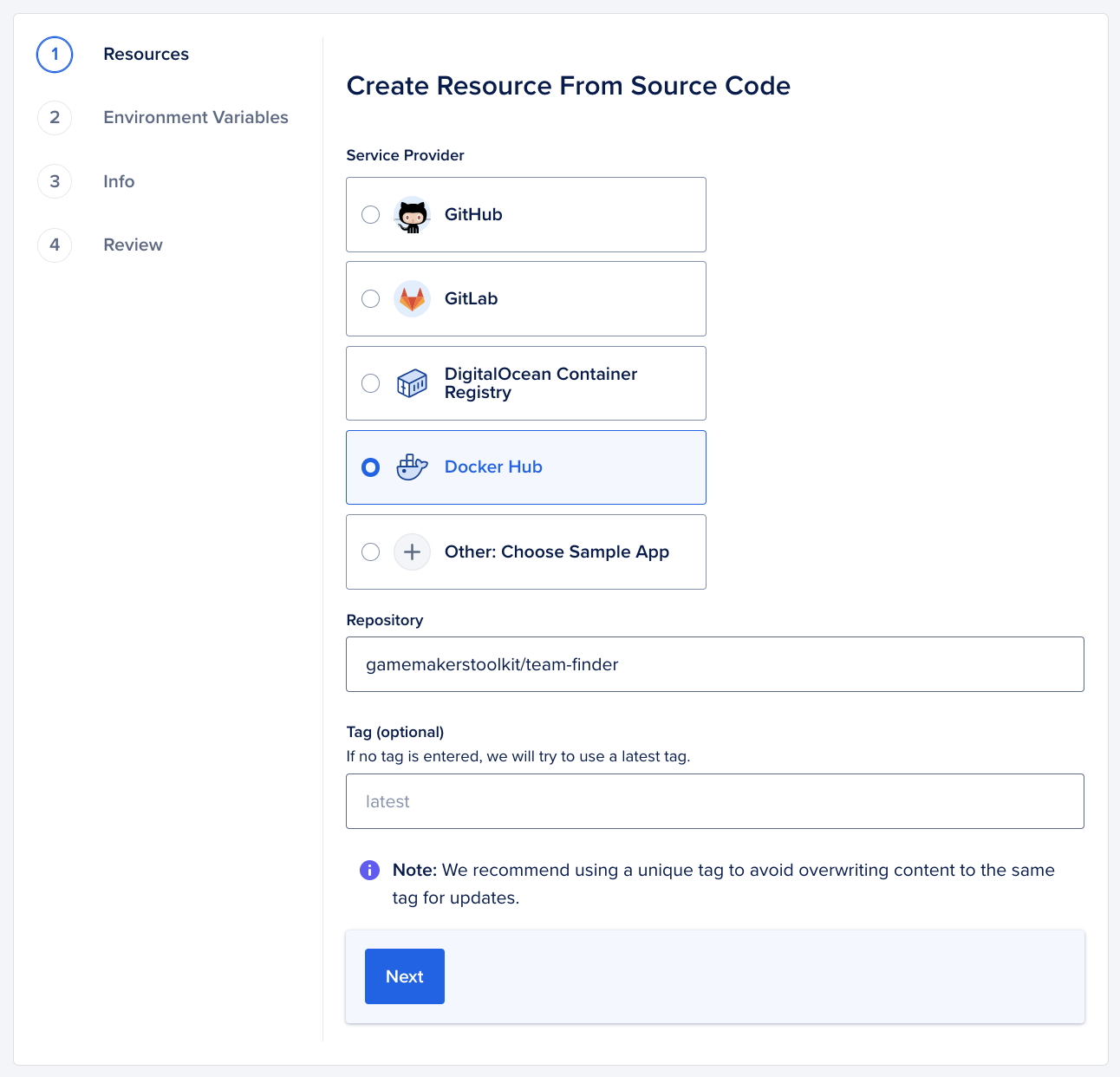Click the step 2 number circle
Screen dimensions: 1120x1077
tap(55, 118)
